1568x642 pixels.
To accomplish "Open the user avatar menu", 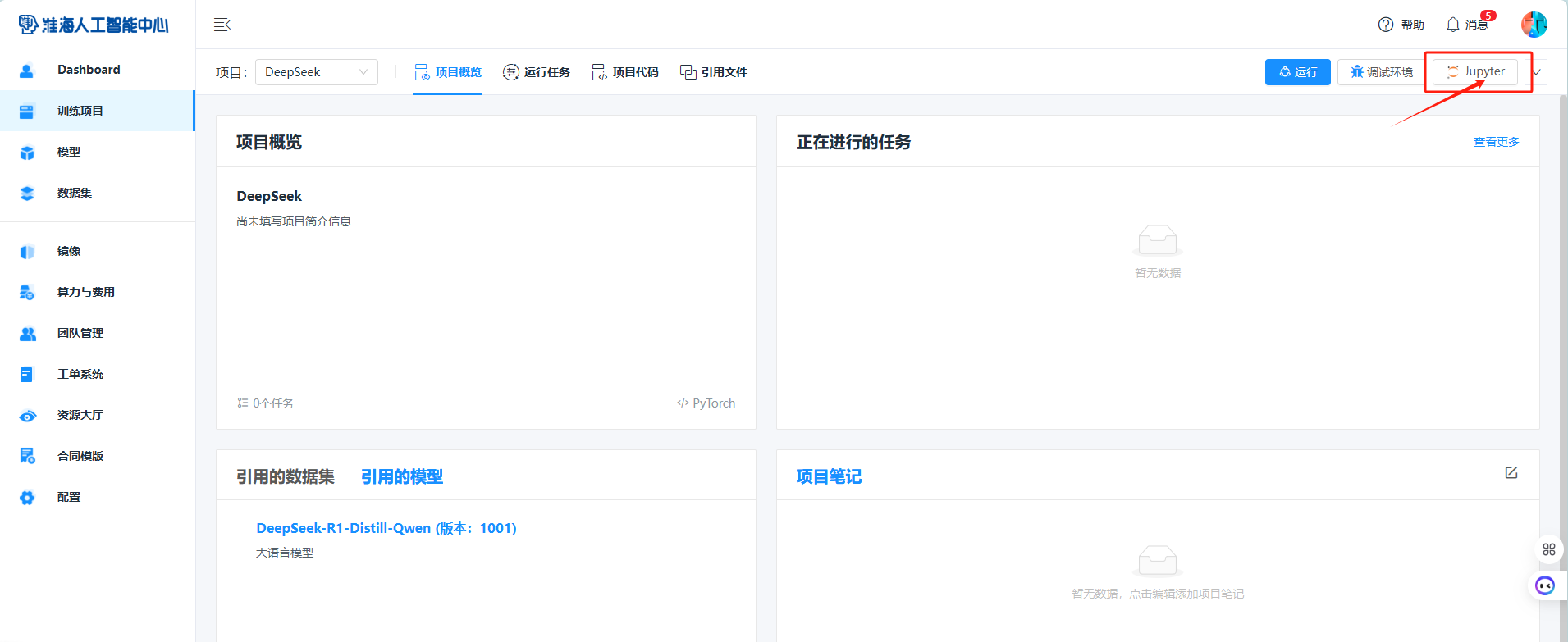I will pyautogui.click(x=1534, y=25).
